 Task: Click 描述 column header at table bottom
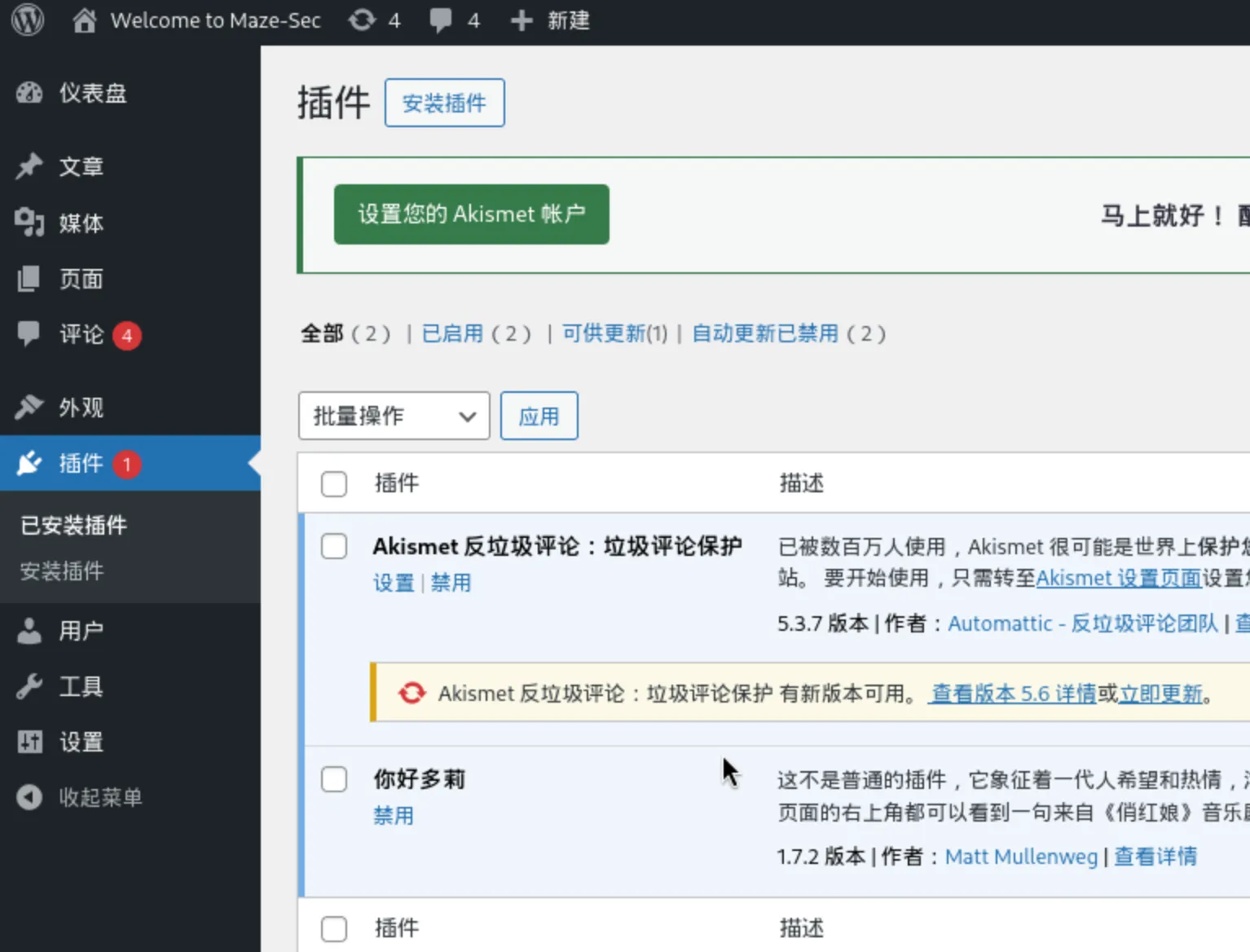pos(802,928)
